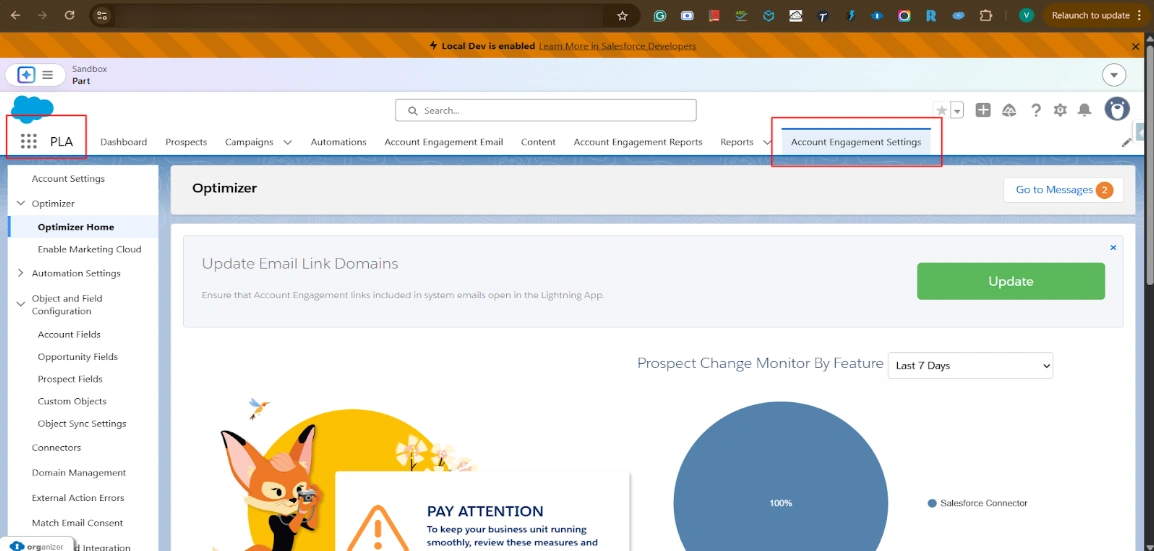The width and height of the screenshot is (1154, 551).
Task: Click the Salesforce search field
Action: pyautogui.click(x=545, y=110)
